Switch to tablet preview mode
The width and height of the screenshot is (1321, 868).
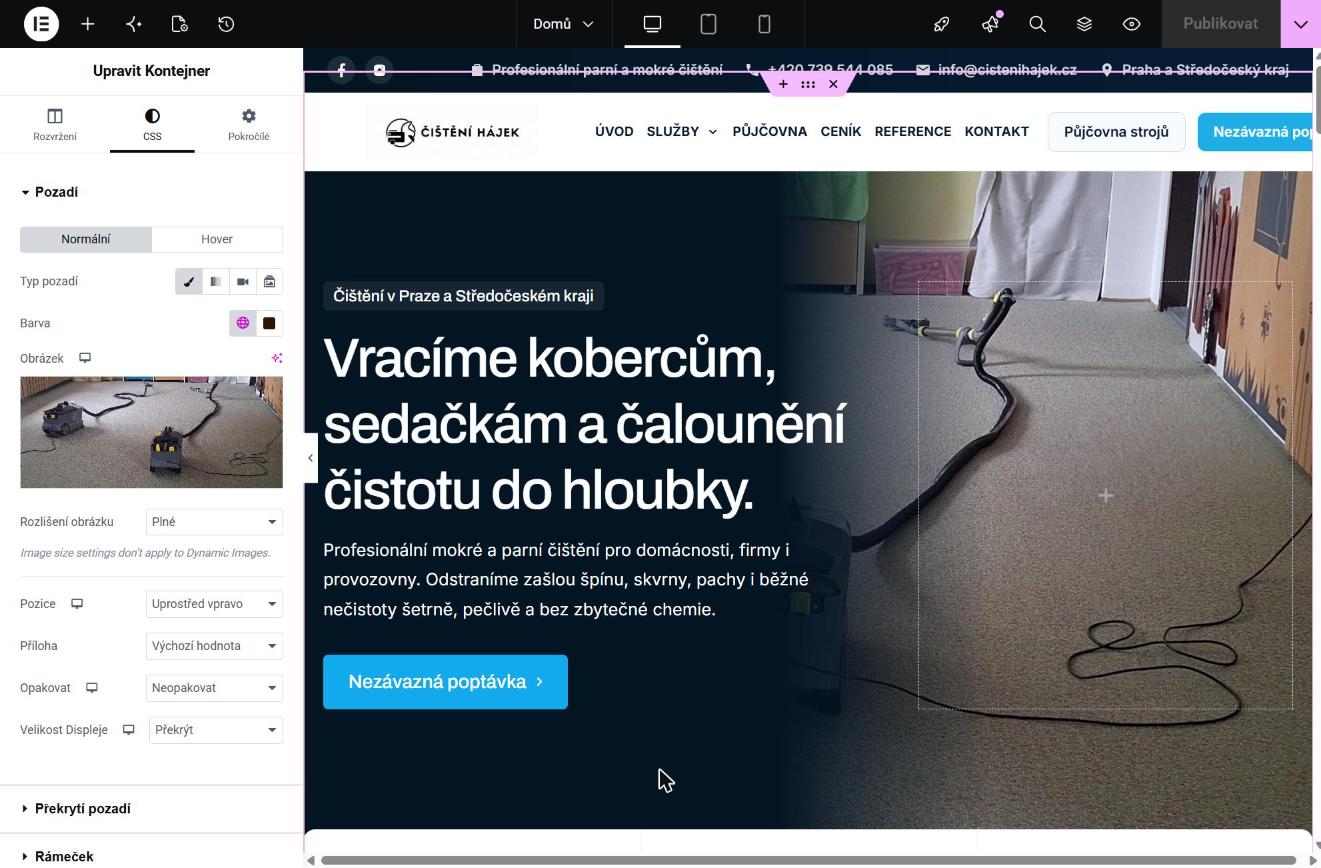(708, 24)
